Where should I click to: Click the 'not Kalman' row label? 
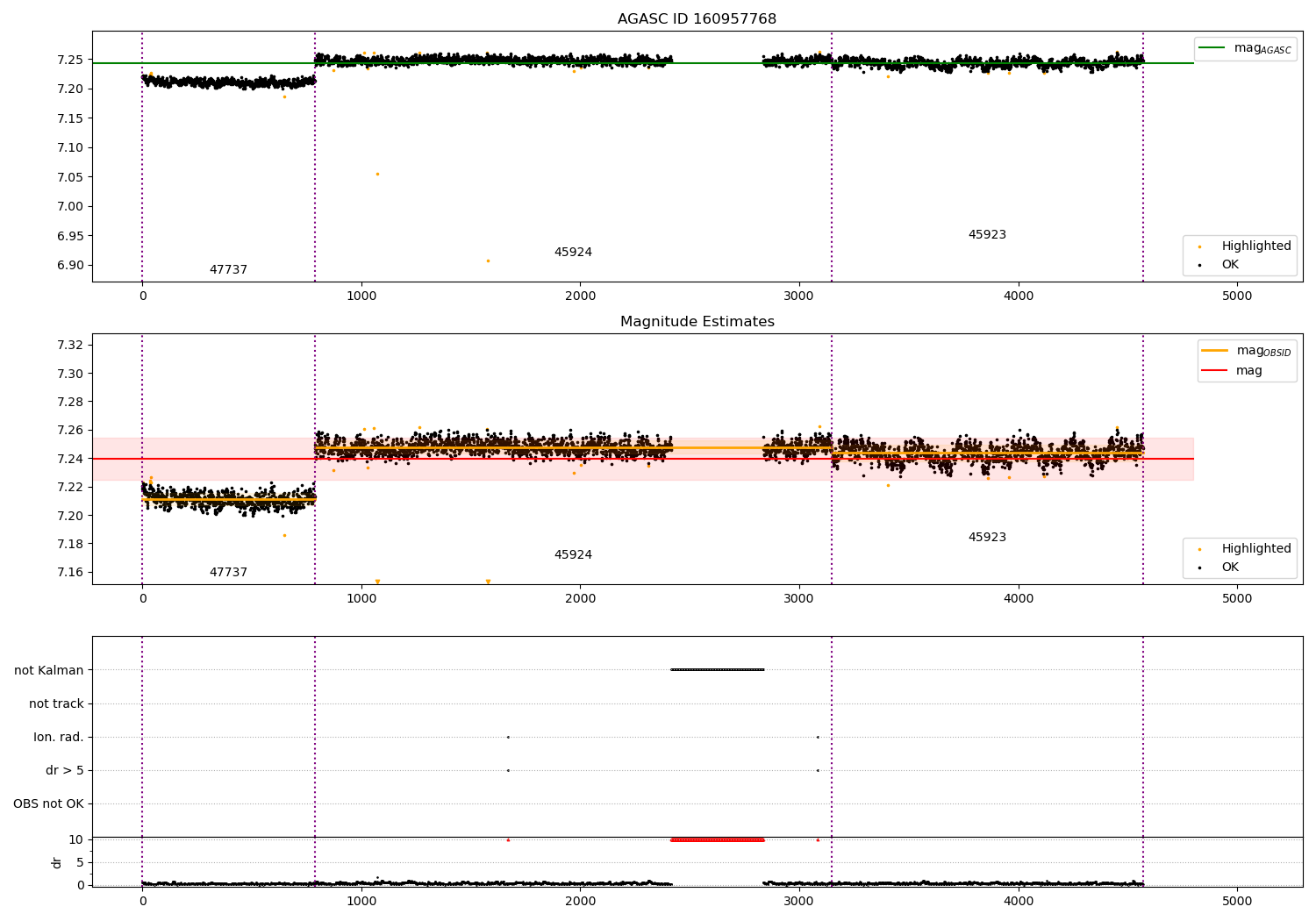[x=49, y=670]
